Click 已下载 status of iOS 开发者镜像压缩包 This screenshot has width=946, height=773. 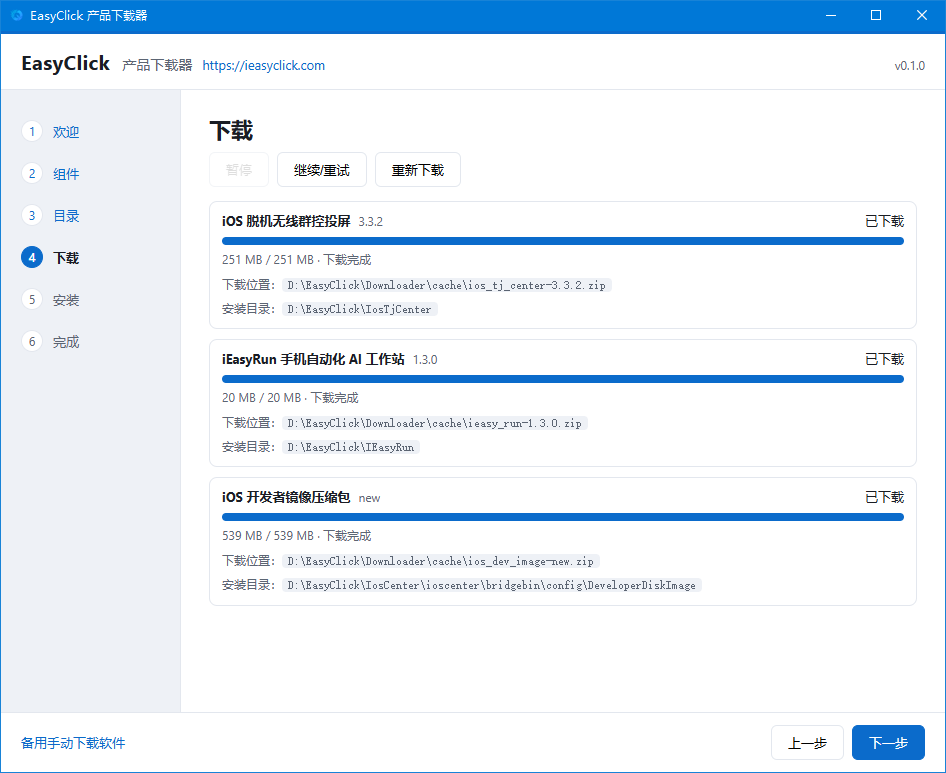point(884,497)
